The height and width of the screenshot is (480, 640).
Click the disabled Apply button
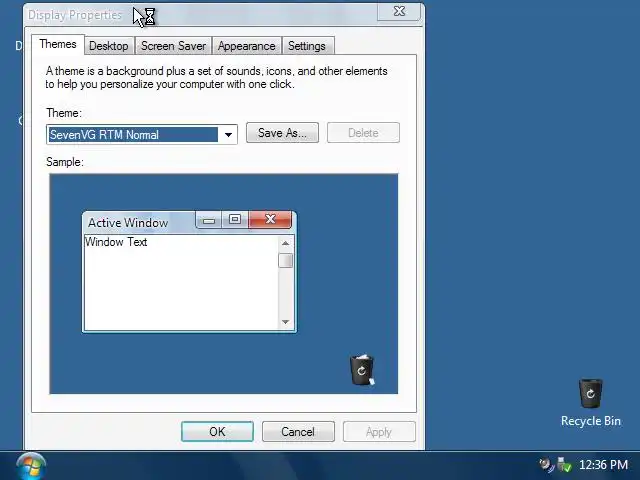379,431
